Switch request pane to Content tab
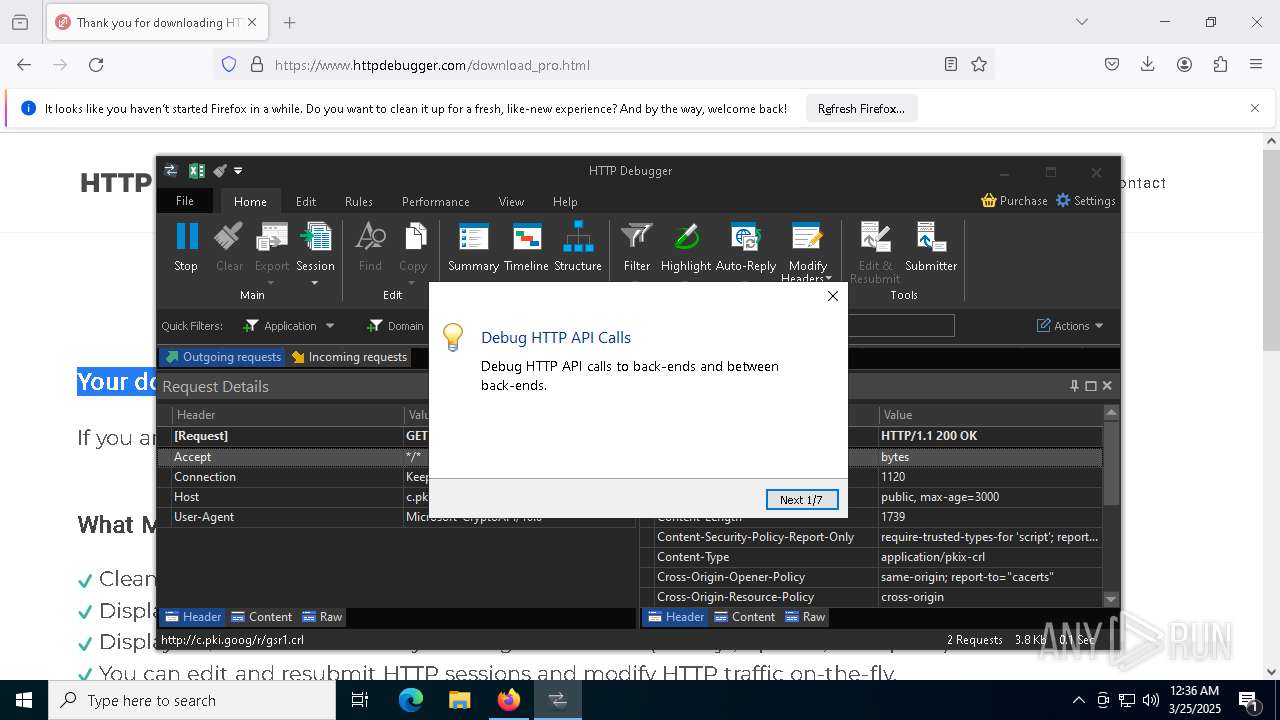Viewport: 1280px width, 720px height. 261,617
